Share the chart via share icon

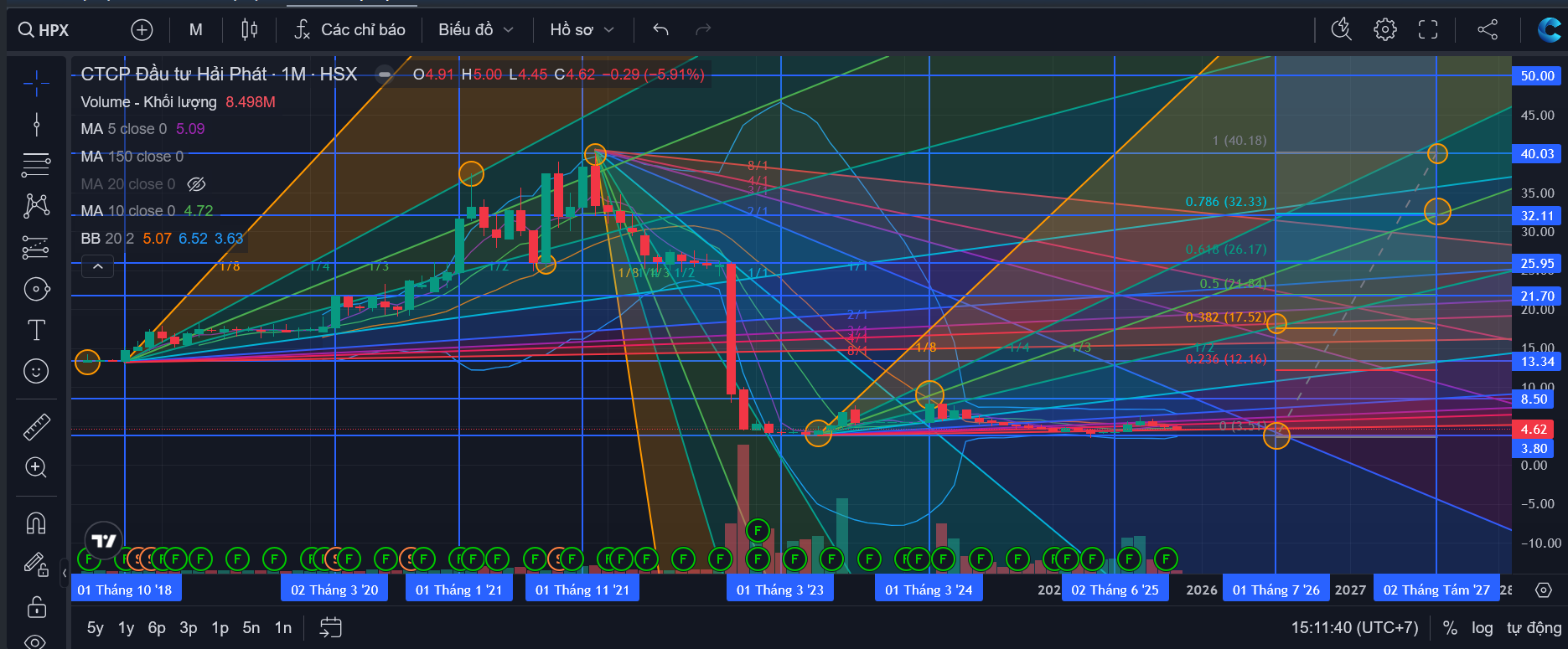tap(1488, 30)
